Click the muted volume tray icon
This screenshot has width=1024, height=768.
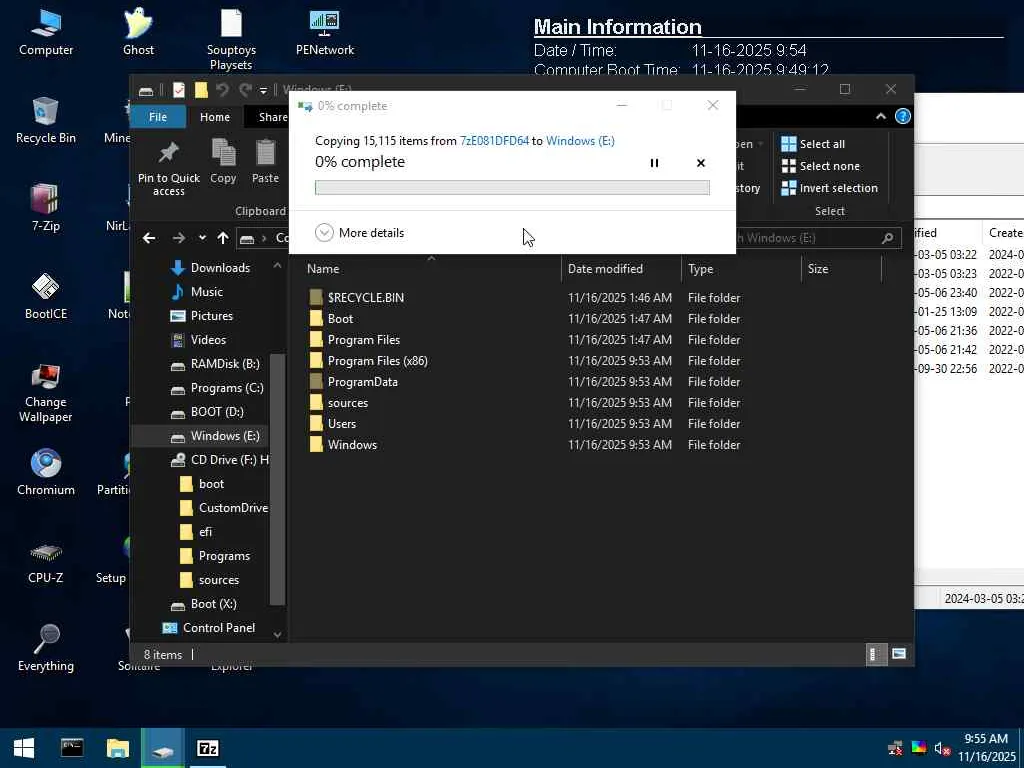coord(942,748)
